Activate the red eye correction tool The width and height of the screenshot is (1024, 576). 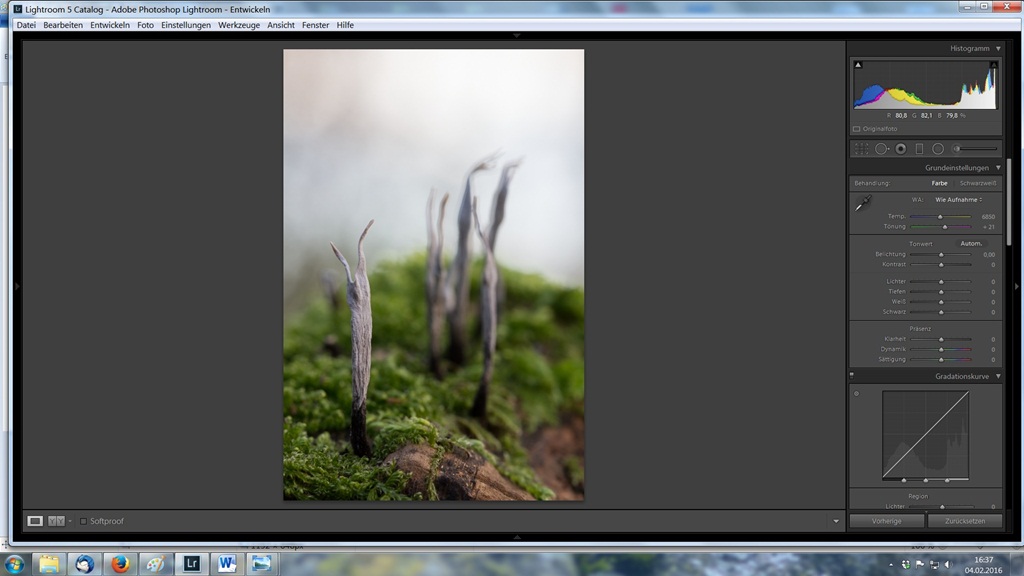(x=901, y=149)
